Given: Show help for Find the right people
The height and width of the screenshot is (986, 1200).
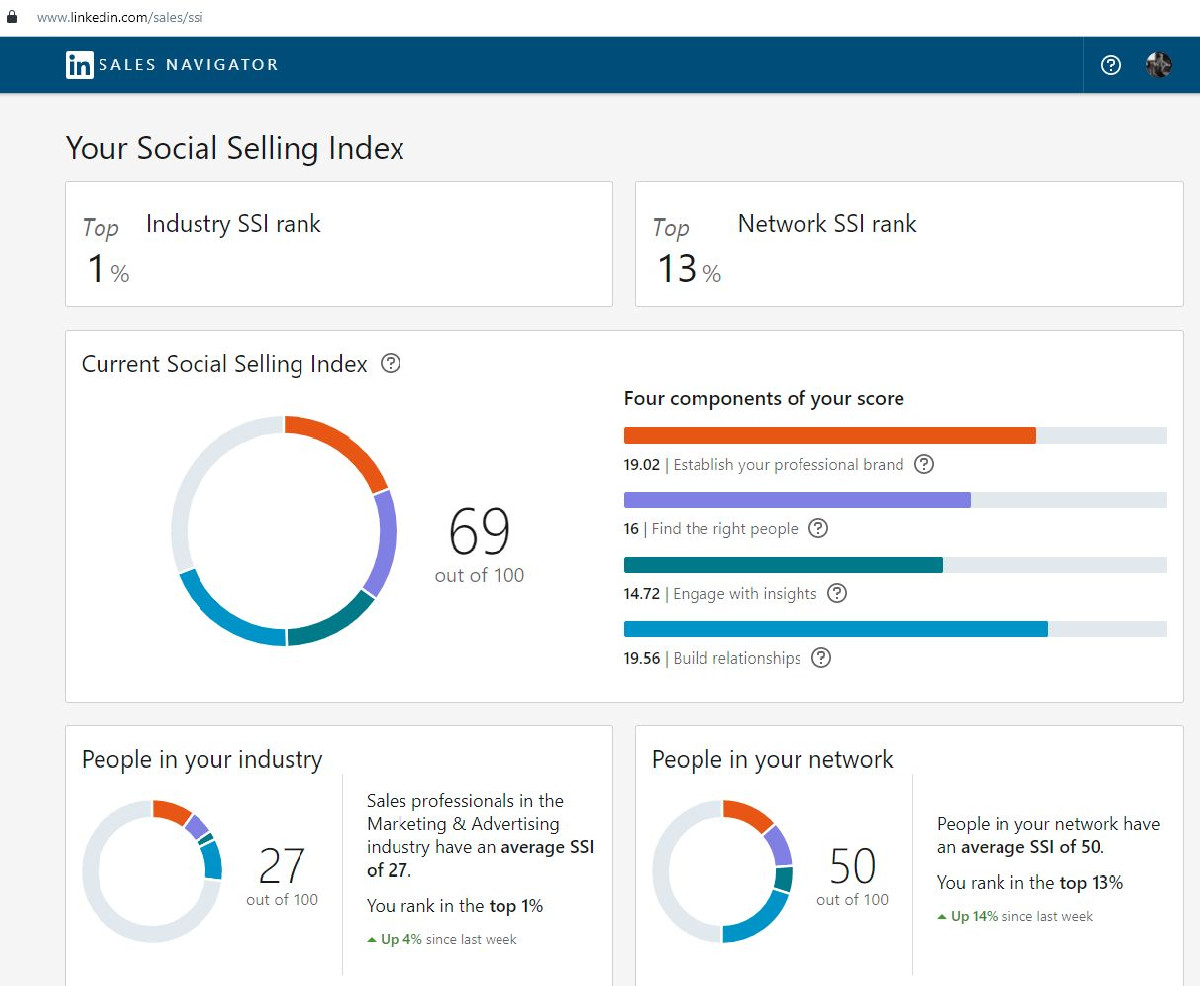Looking at the screenshot, I should (x=818, y=528).
